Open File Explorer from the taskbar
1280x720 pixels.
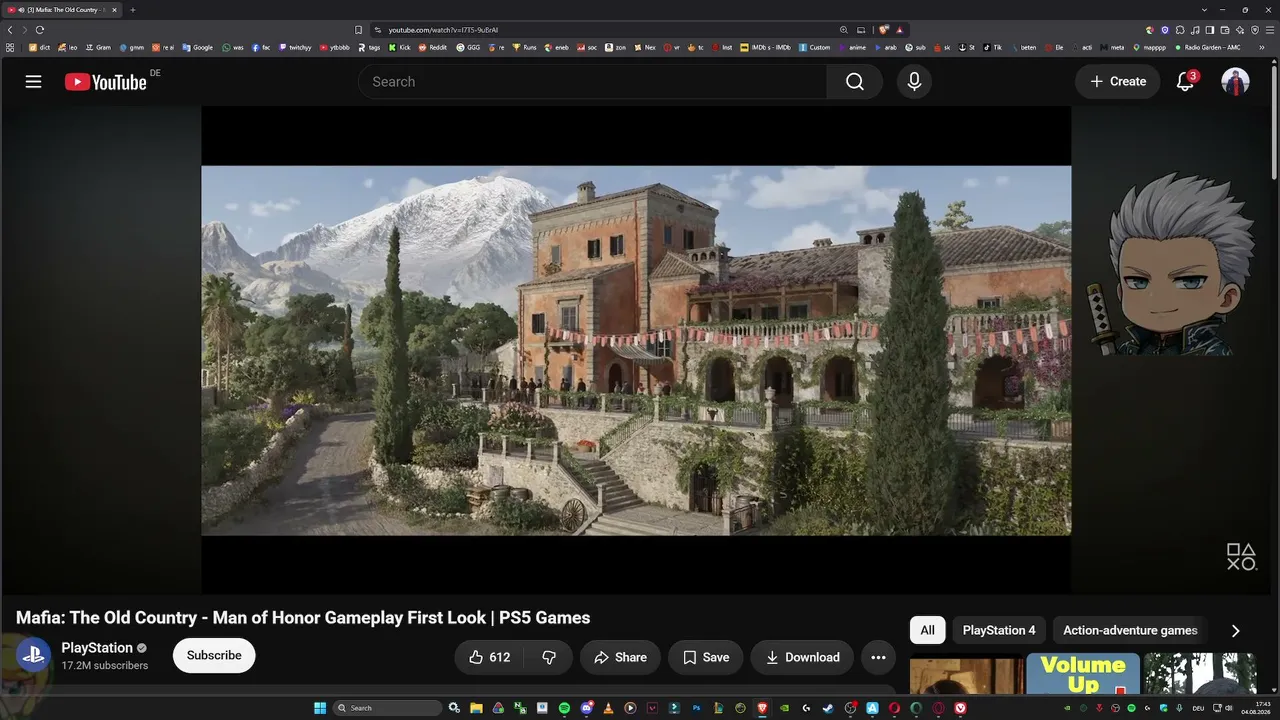coord(476,708)
